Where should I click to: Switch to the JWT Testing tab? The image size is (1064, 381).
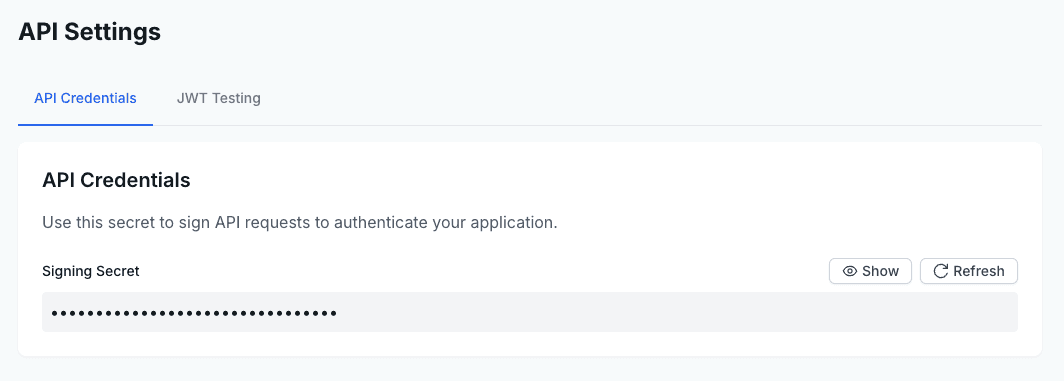pos(218,98)
